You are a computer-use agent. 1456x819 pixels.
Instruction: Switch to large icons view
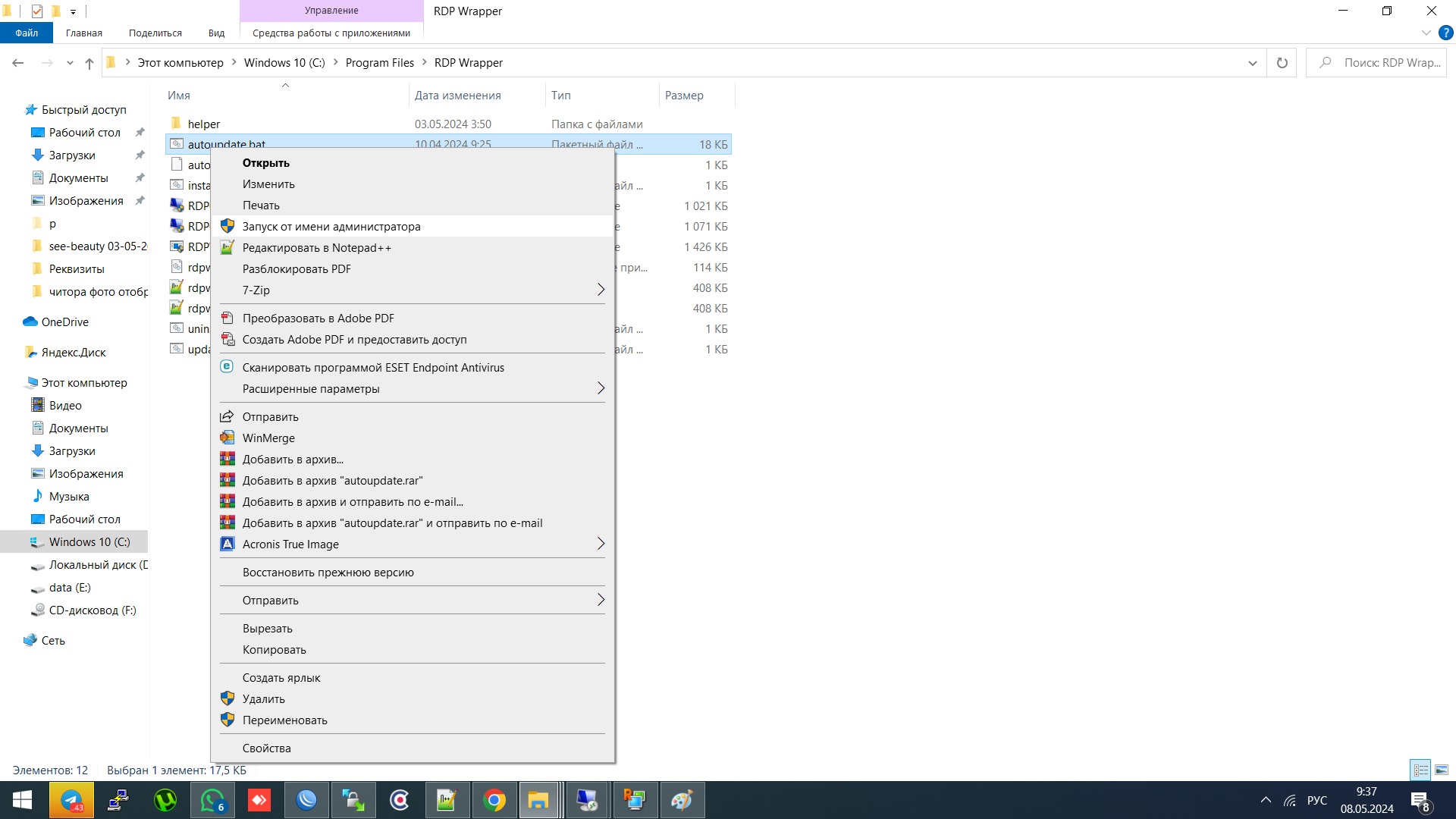coord(1442,770)
